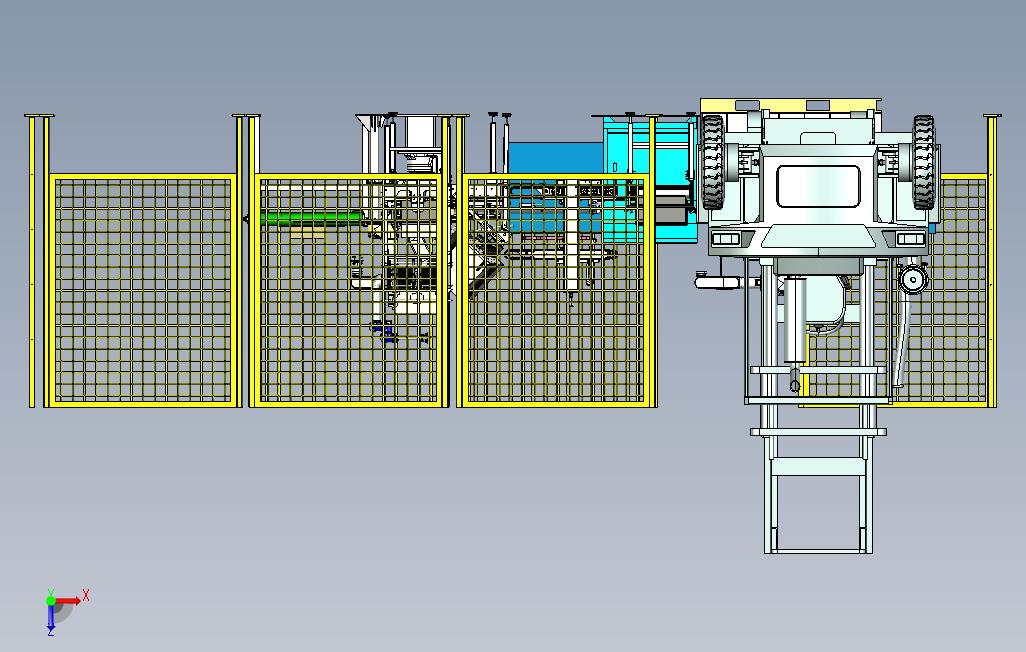
Task: Select the far left yellow fence post
Action: (x=32, y=261)
